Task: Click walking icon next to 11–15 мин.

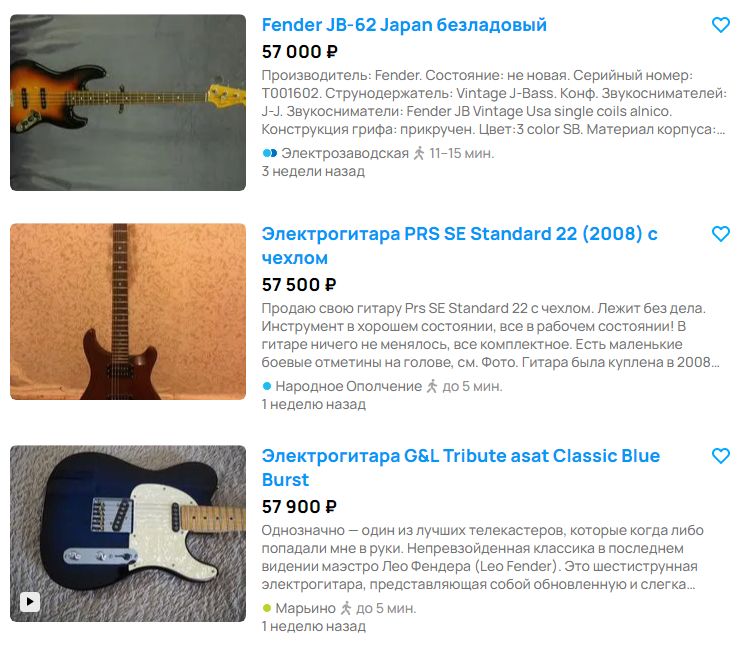Action: coord(419,153)
